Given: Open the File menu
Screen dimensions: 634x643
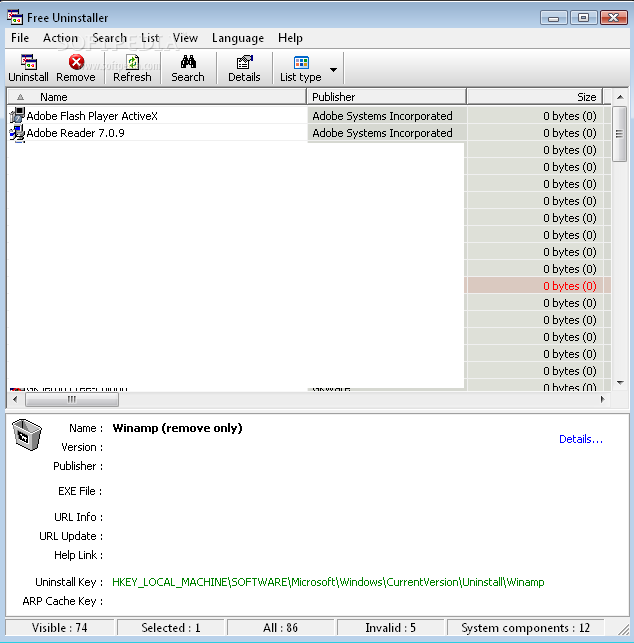Looking at the screenshot, I should coord(20,38).
